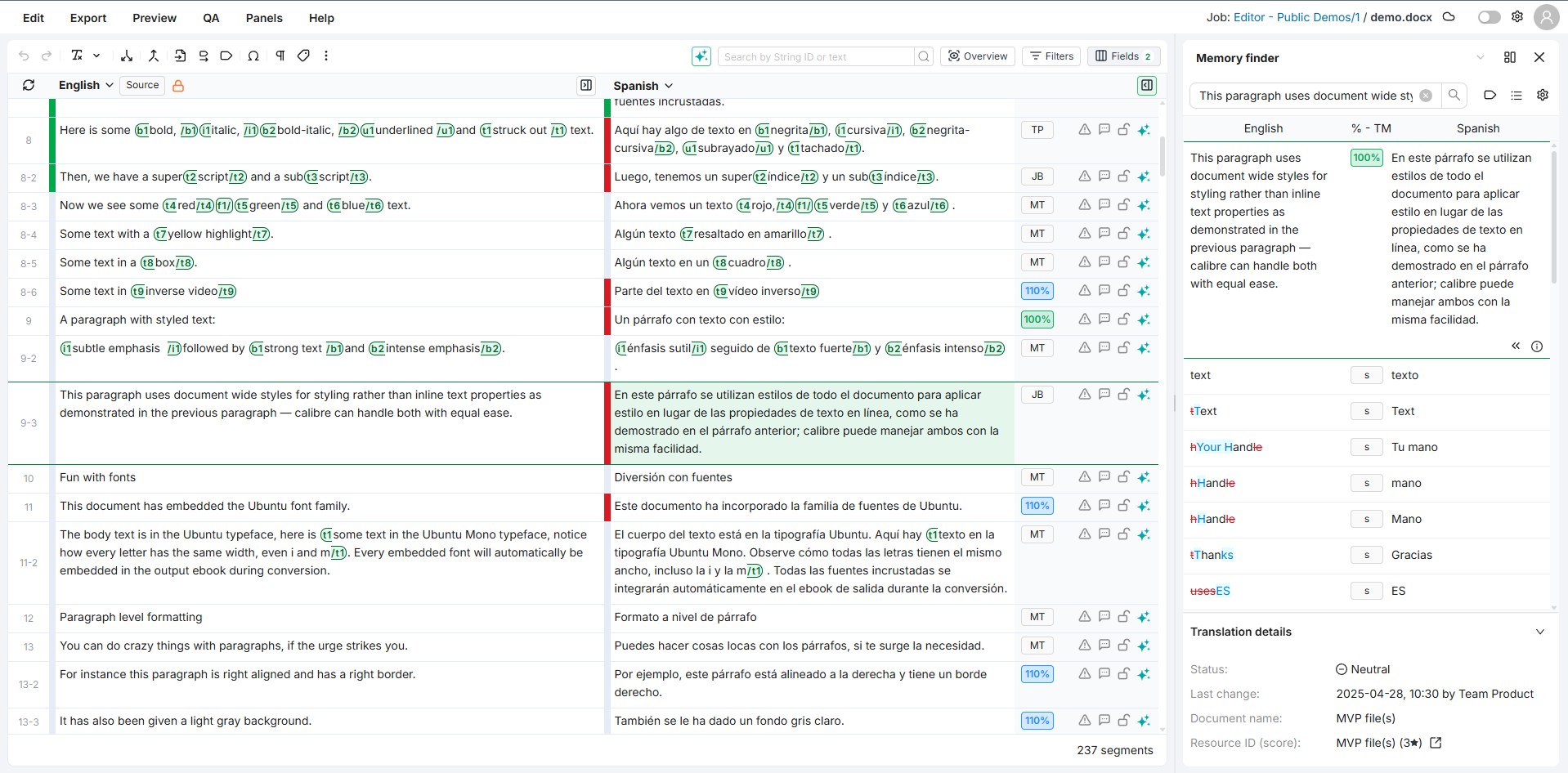Screen dimensions: 1568x773
Task: Click the Search by String ID field
Action: 816,56
